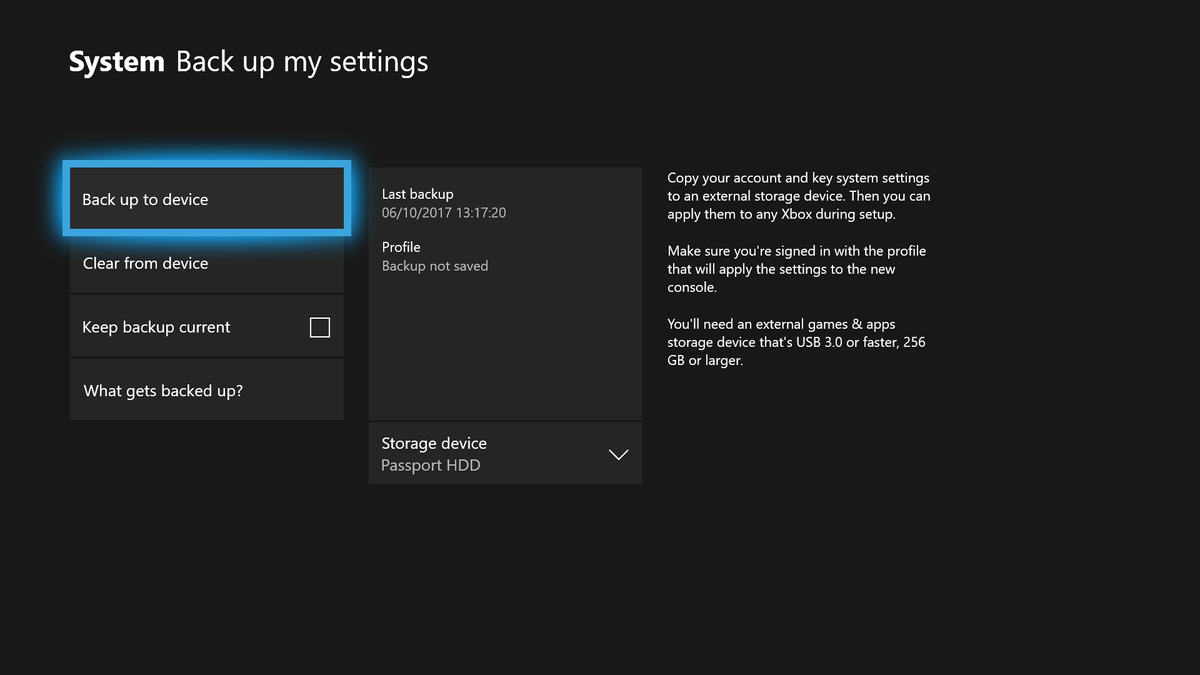This screenshot has height=675, width=1200.
Task: Open the storage device selector showing Passport HDD
Action: point(505,453)
